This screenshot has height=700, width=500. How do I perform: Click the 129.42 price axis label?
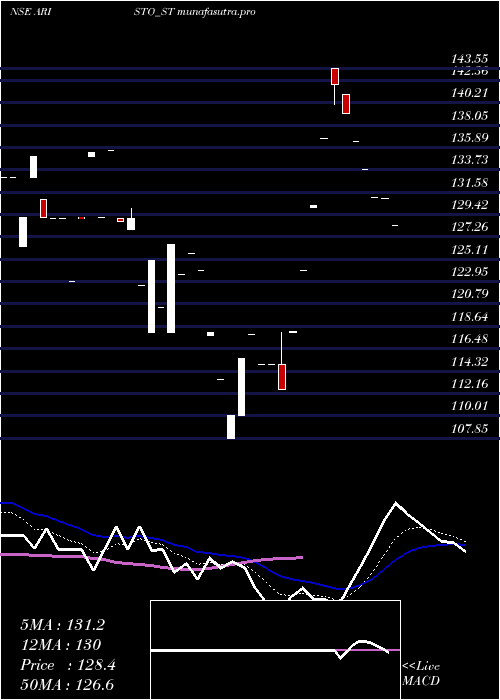point(469,205)
